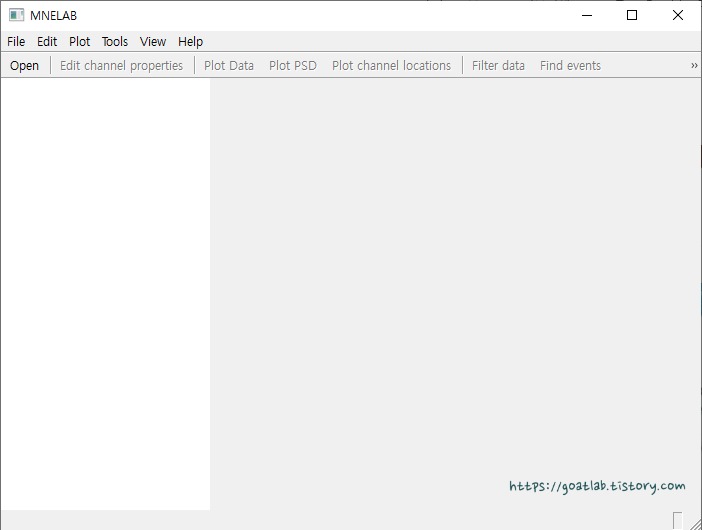Open the Help menu
This screenshot has height=530, width=702.
190,42
